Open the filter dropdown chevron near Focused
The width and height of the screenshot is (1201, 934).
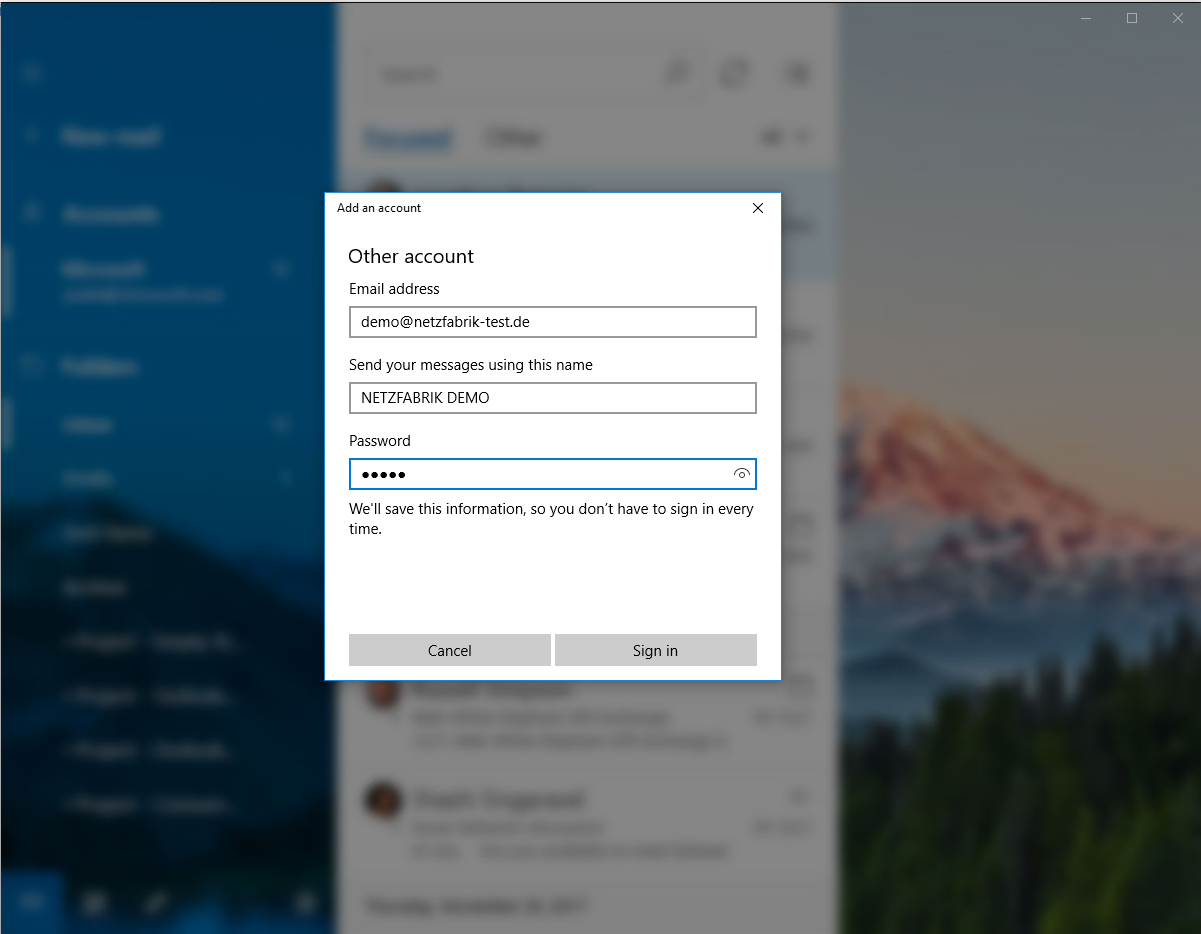pos(803,137)
